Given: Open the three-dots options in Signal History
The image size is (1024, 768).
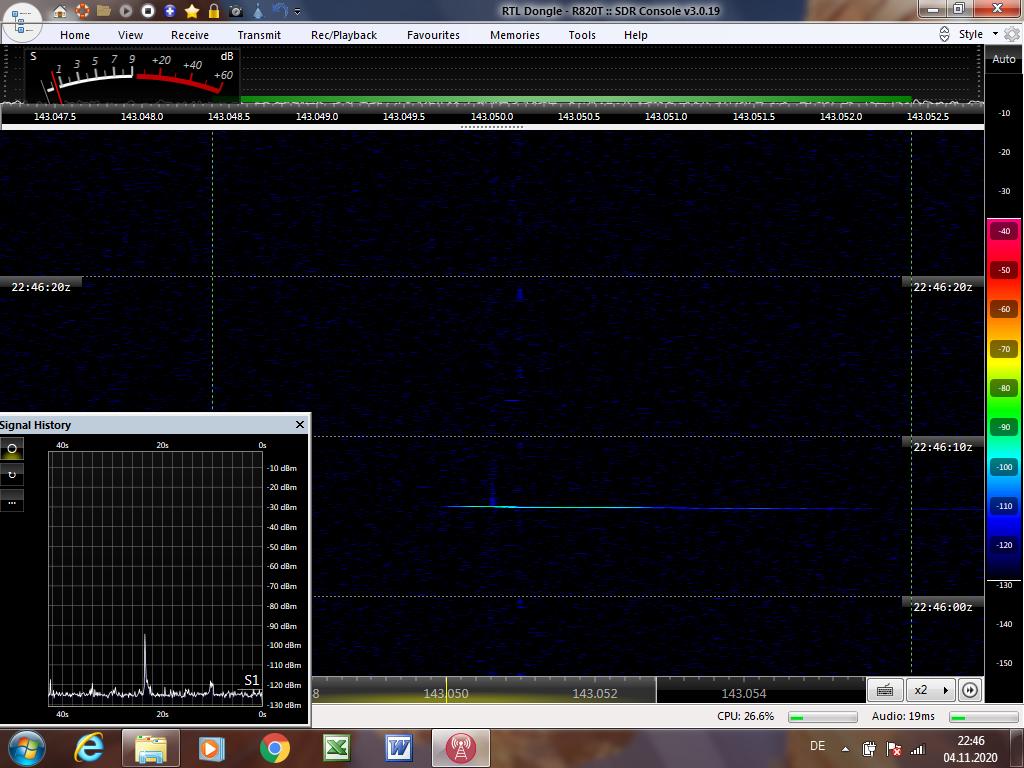Looking at the screenshot, I should 12,502.
